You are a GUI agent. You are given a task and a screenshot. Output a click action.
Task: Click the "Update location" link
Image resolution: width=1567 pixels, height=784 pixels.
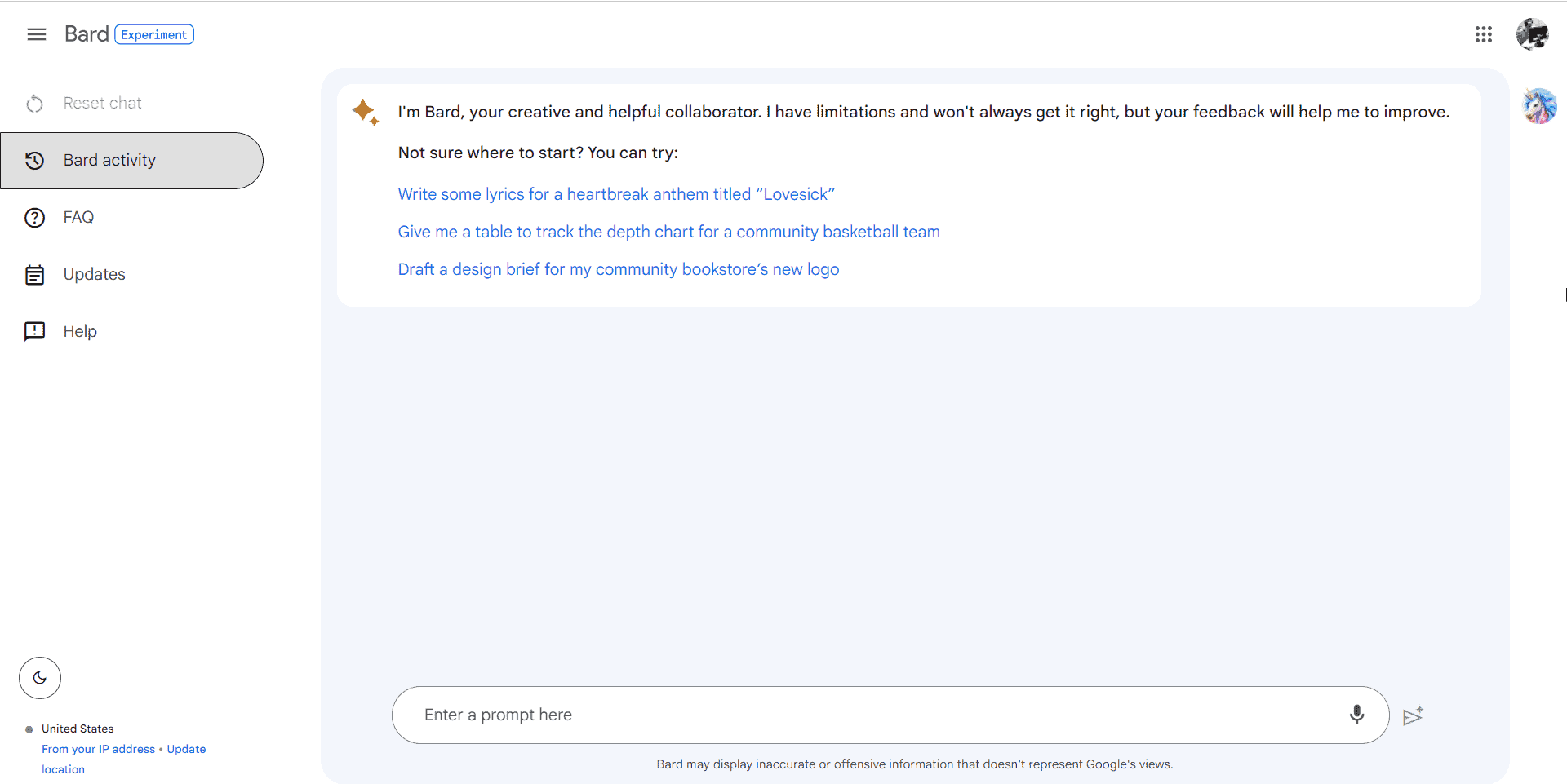(186, 749)
